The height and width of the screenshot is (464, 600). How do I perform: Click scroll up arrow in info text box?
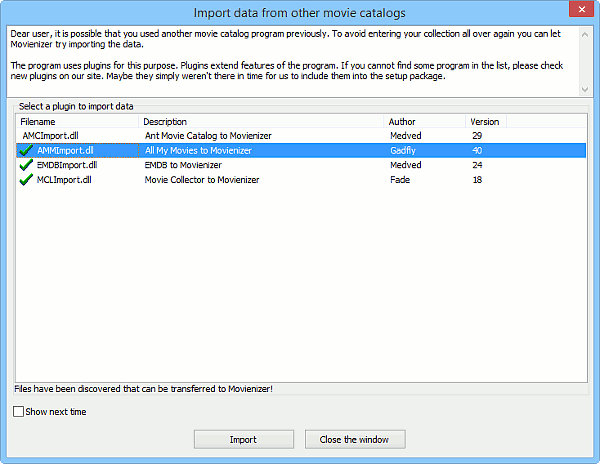click(x=585, y=35)
